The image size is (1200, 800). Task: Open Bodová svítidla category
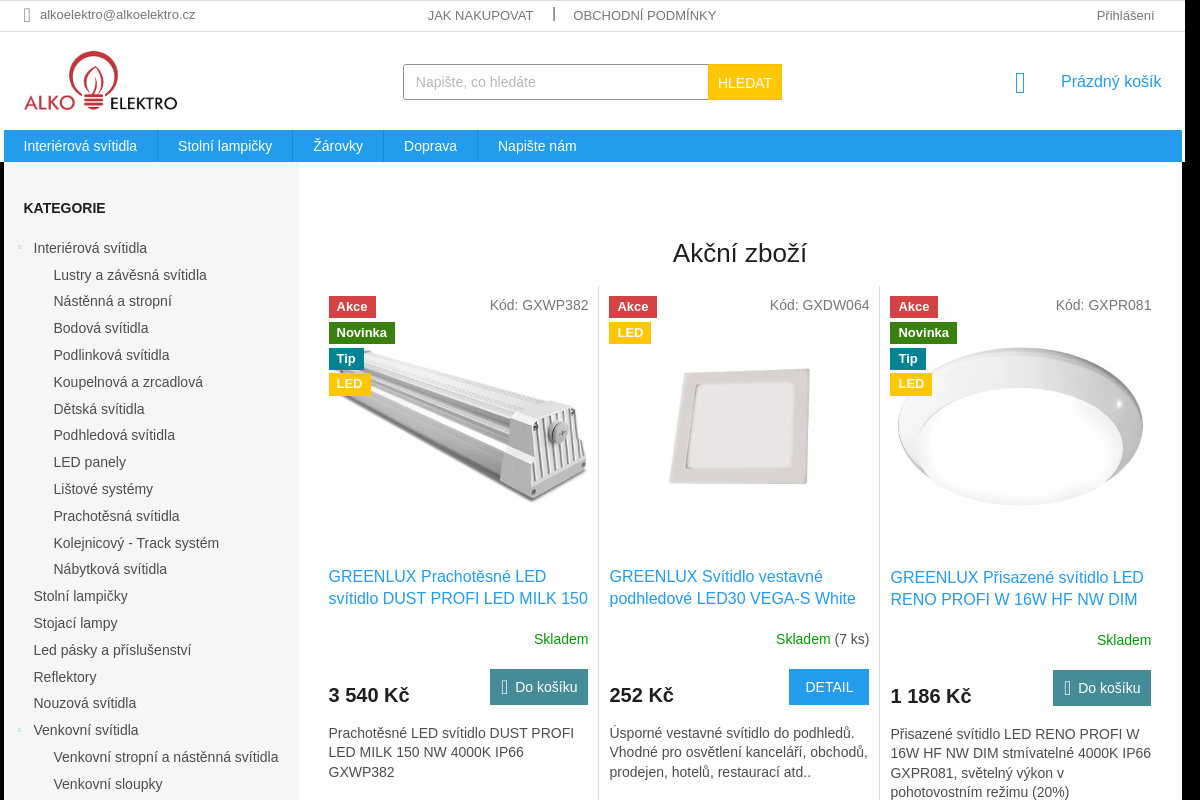(x=101, y=328)
